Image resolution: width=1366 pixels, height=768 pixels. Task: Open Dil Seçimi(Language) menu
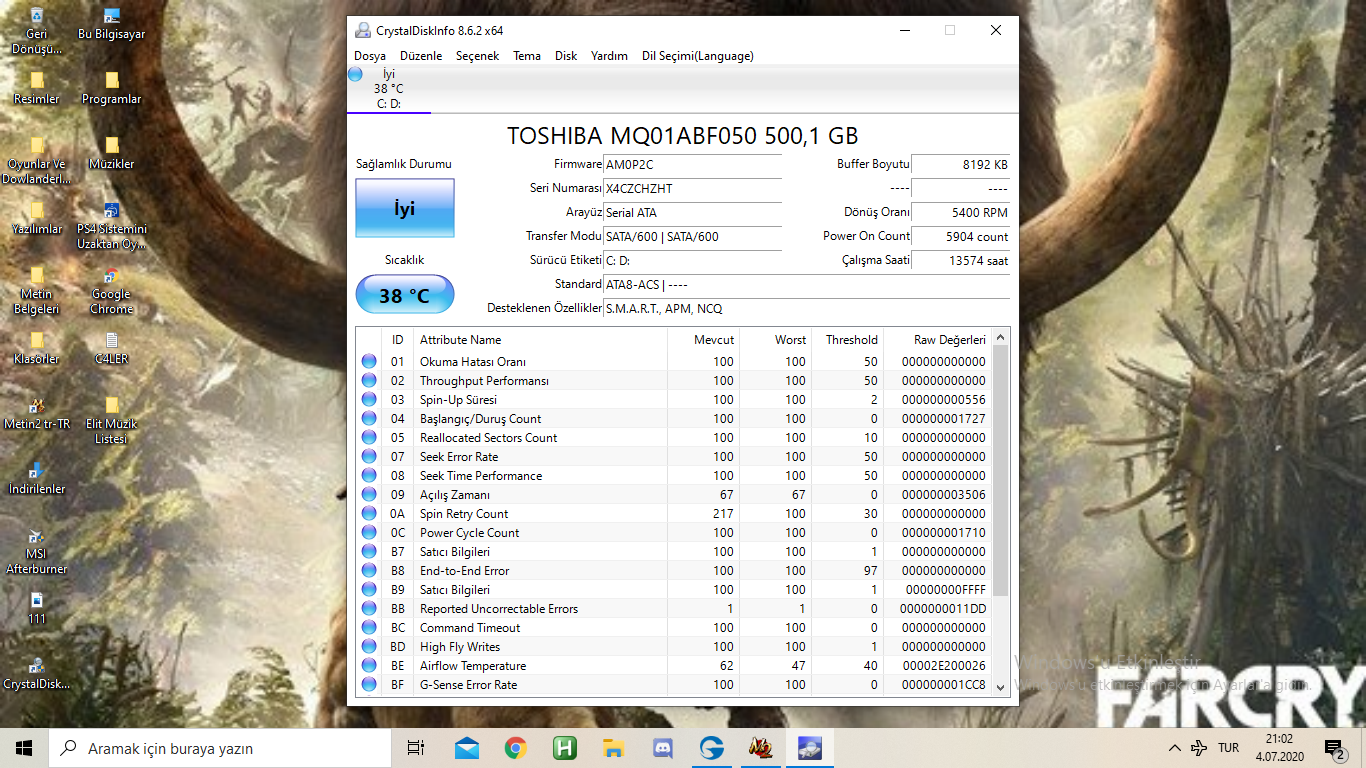[x=698, y=56]
